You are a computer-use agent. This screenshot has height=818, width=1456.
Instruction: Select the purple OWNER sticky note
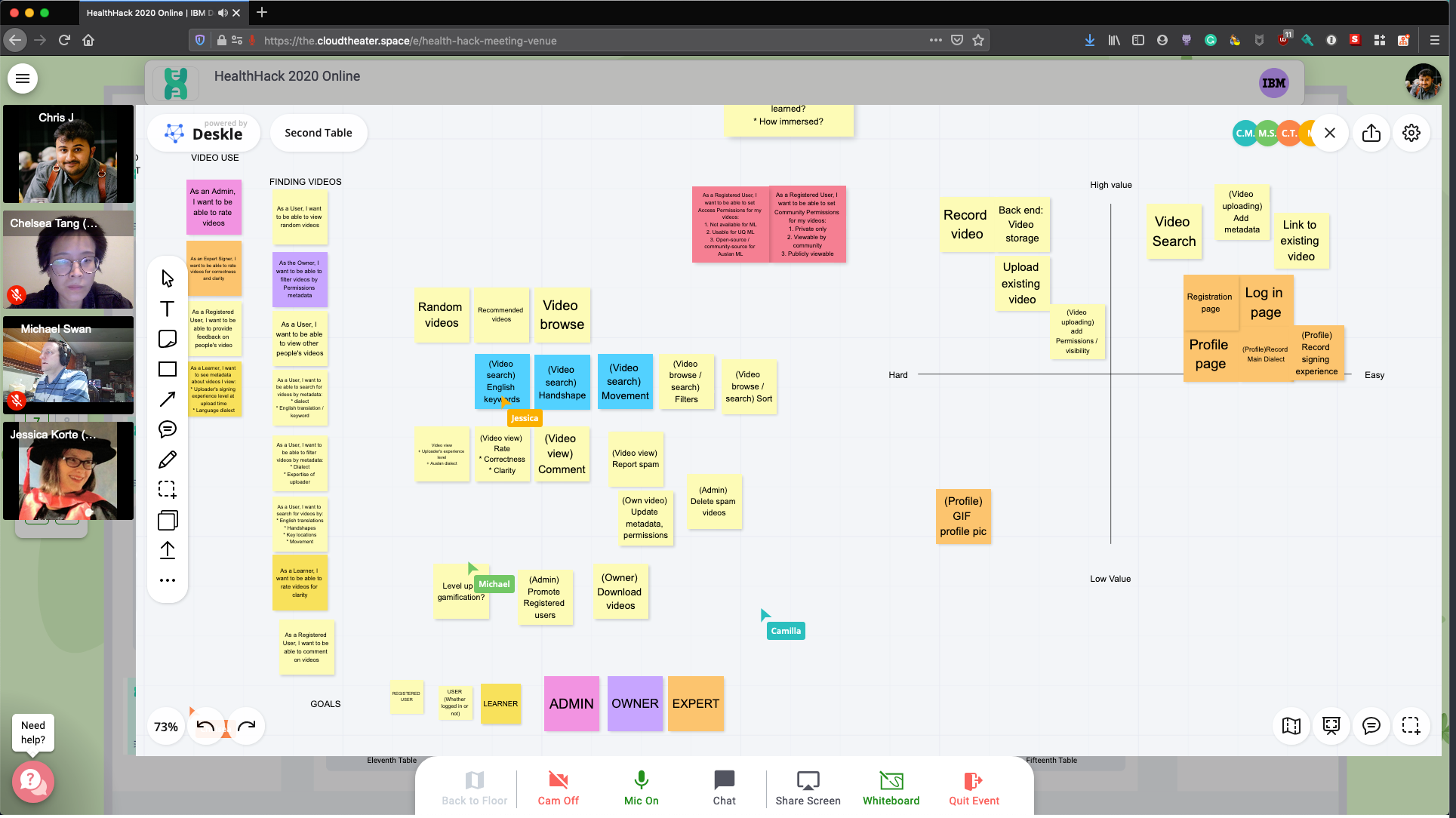635,703
